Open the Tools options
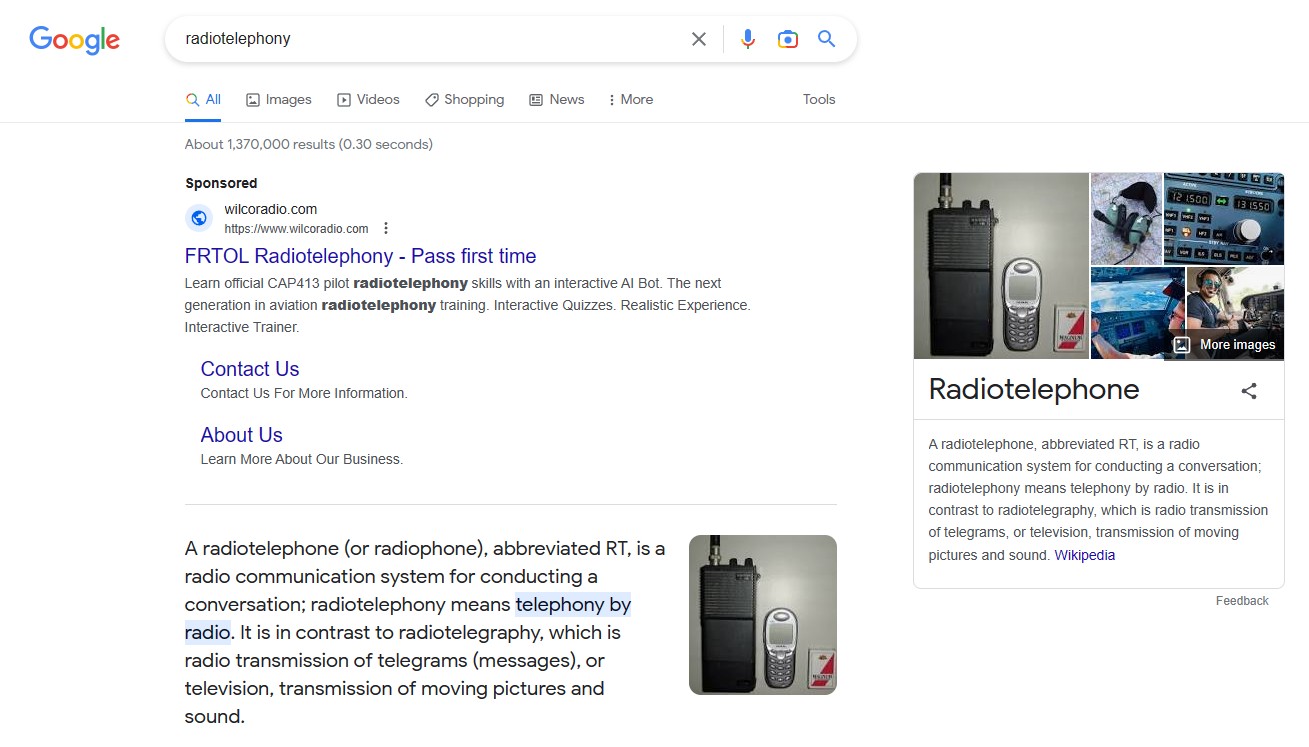Viewport: 1309px width, 747px height. pos(819,99)
